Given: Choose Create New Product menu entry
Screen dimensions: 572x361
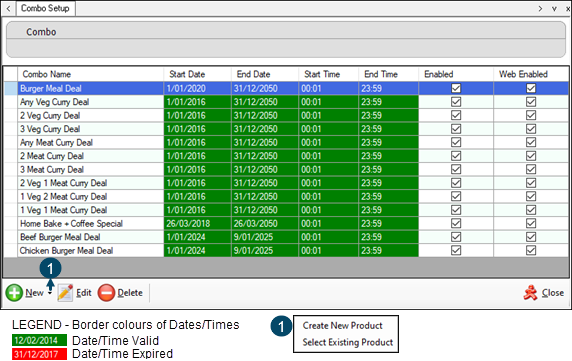Looking at the screenshot, I should click(343, 326).
